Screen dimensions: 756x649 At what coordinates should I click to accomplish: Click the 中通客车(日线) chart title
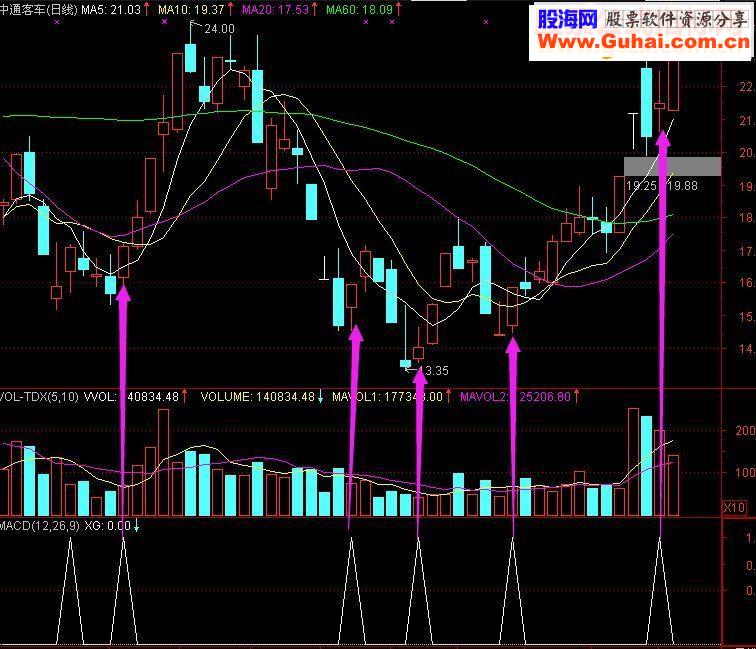(x=39, y=9)
